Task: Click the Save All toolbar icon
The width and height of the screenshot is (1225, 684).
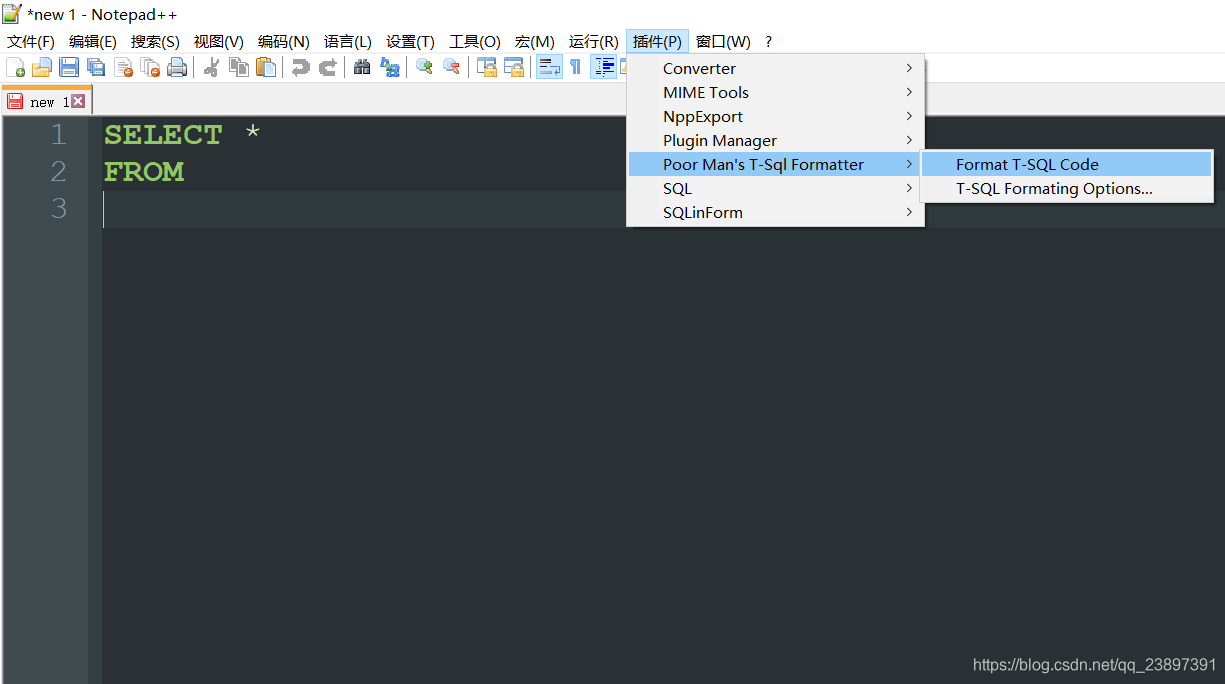Action: [96, 67]
